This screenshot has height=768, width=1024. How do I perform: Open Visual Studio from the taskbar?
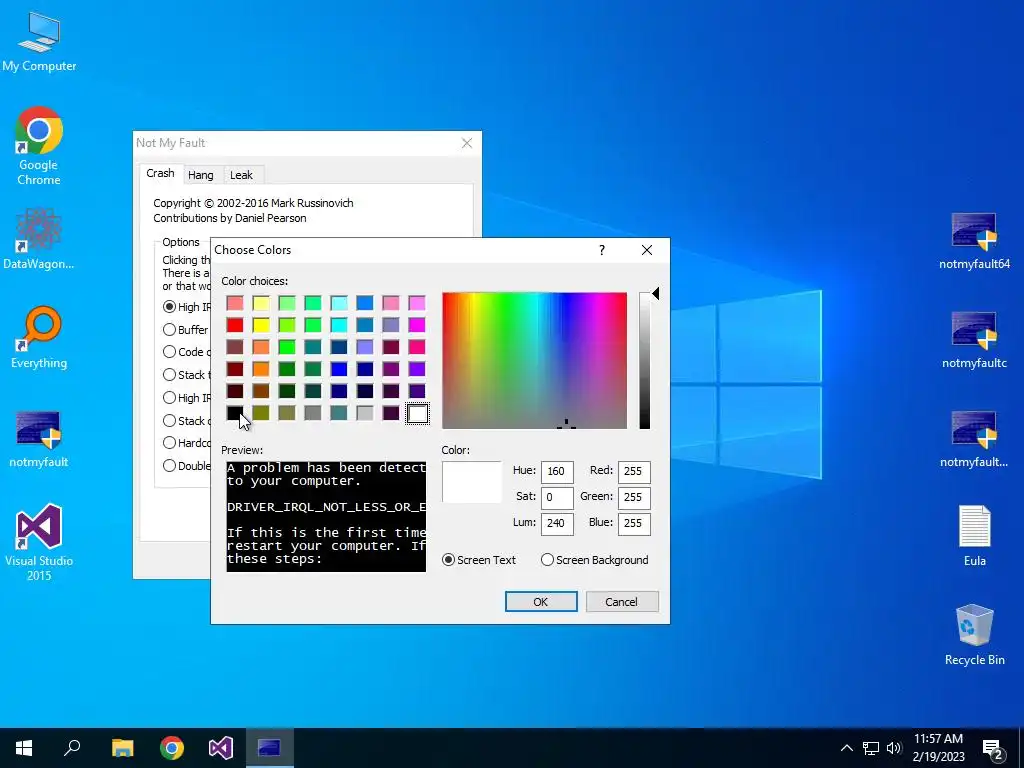point(221,748)
